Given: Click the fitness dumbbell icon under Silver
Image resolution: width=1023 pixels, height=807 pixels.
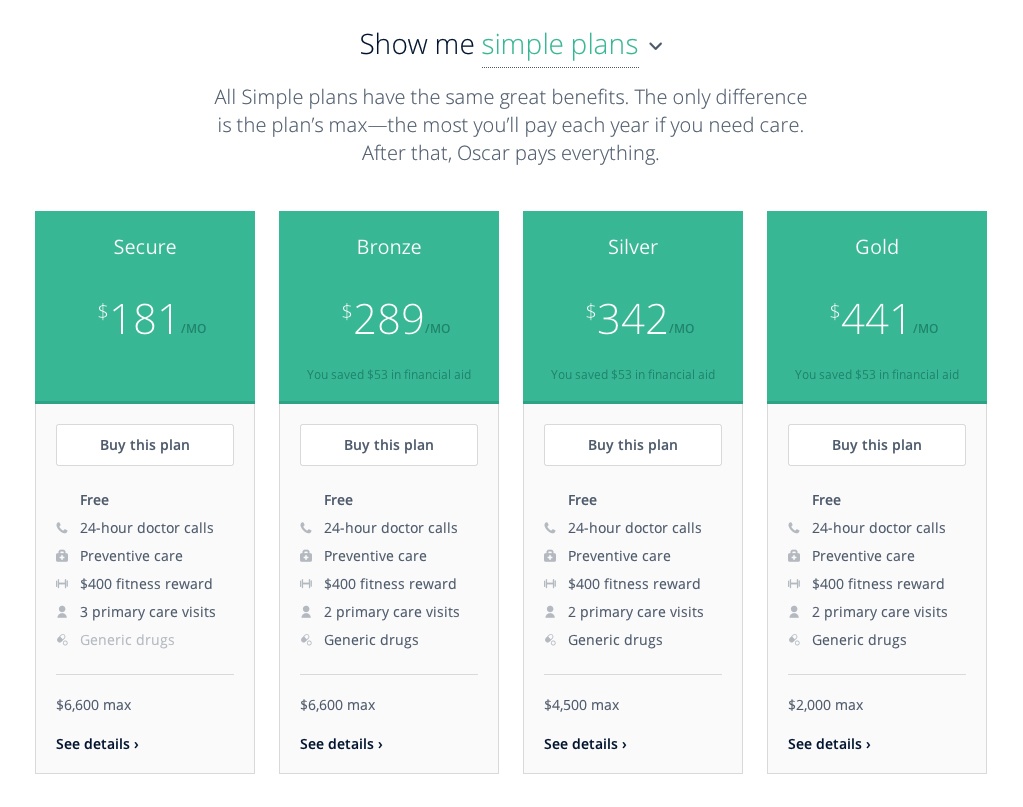Looking at the screenshot, I should pyautogui.click(x=550, y=584).
